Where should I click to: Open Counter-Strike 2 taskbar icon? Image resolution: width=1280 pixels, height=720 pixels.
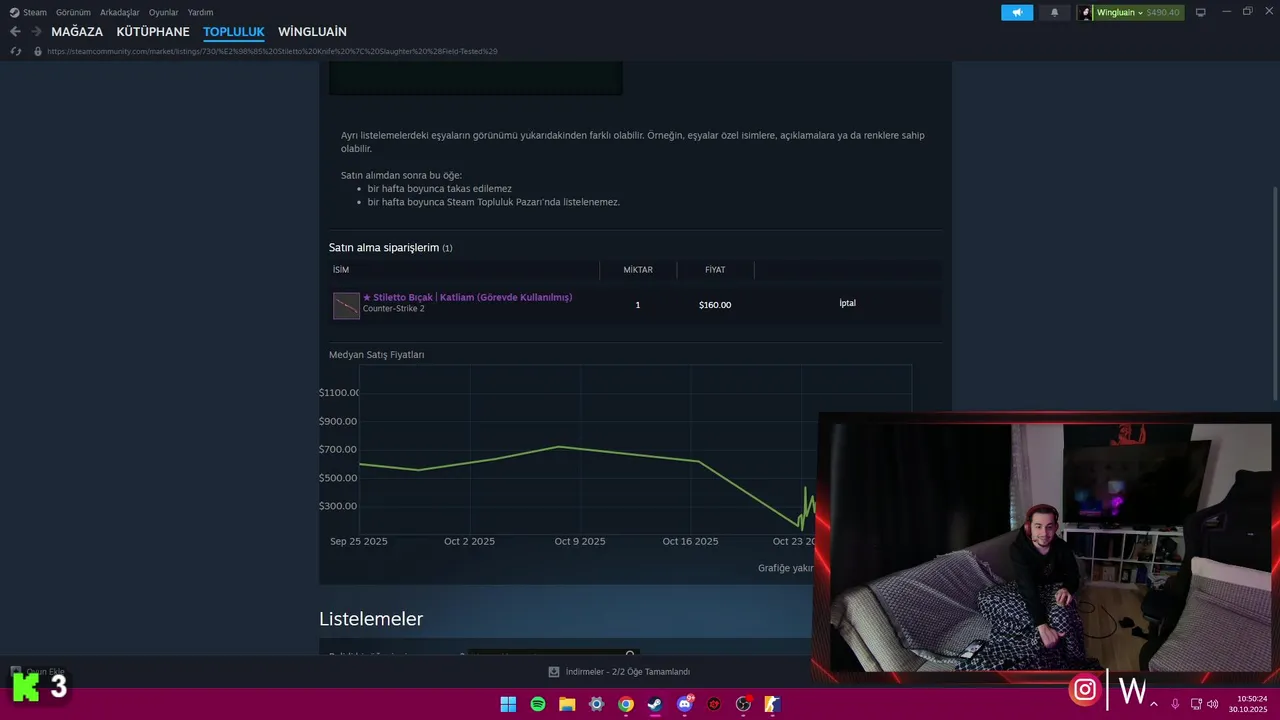[x=772, y=704]
